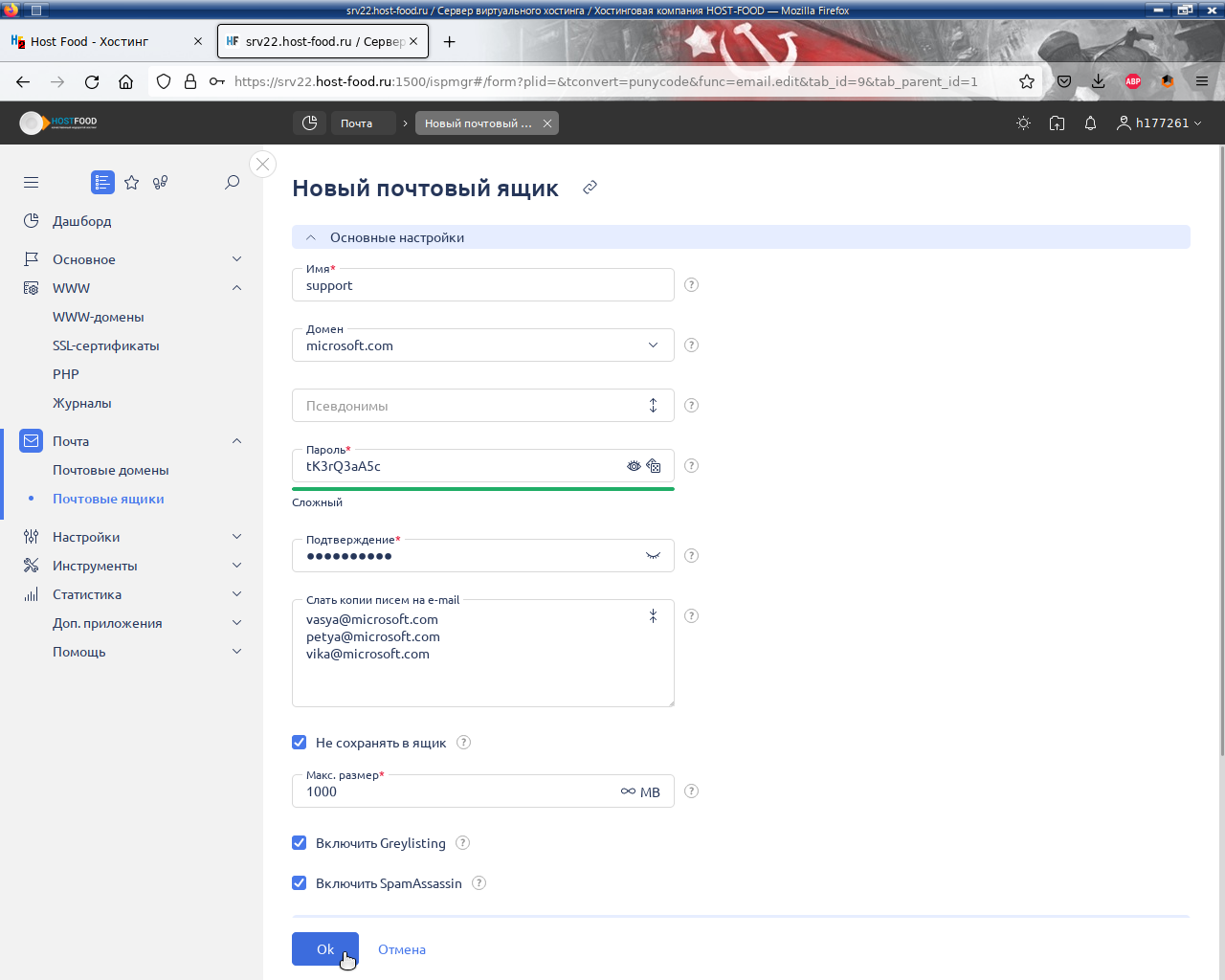This screenshot has height=980, width=1225.
Task: Show help for the Домен field
Action: point(692,345)
